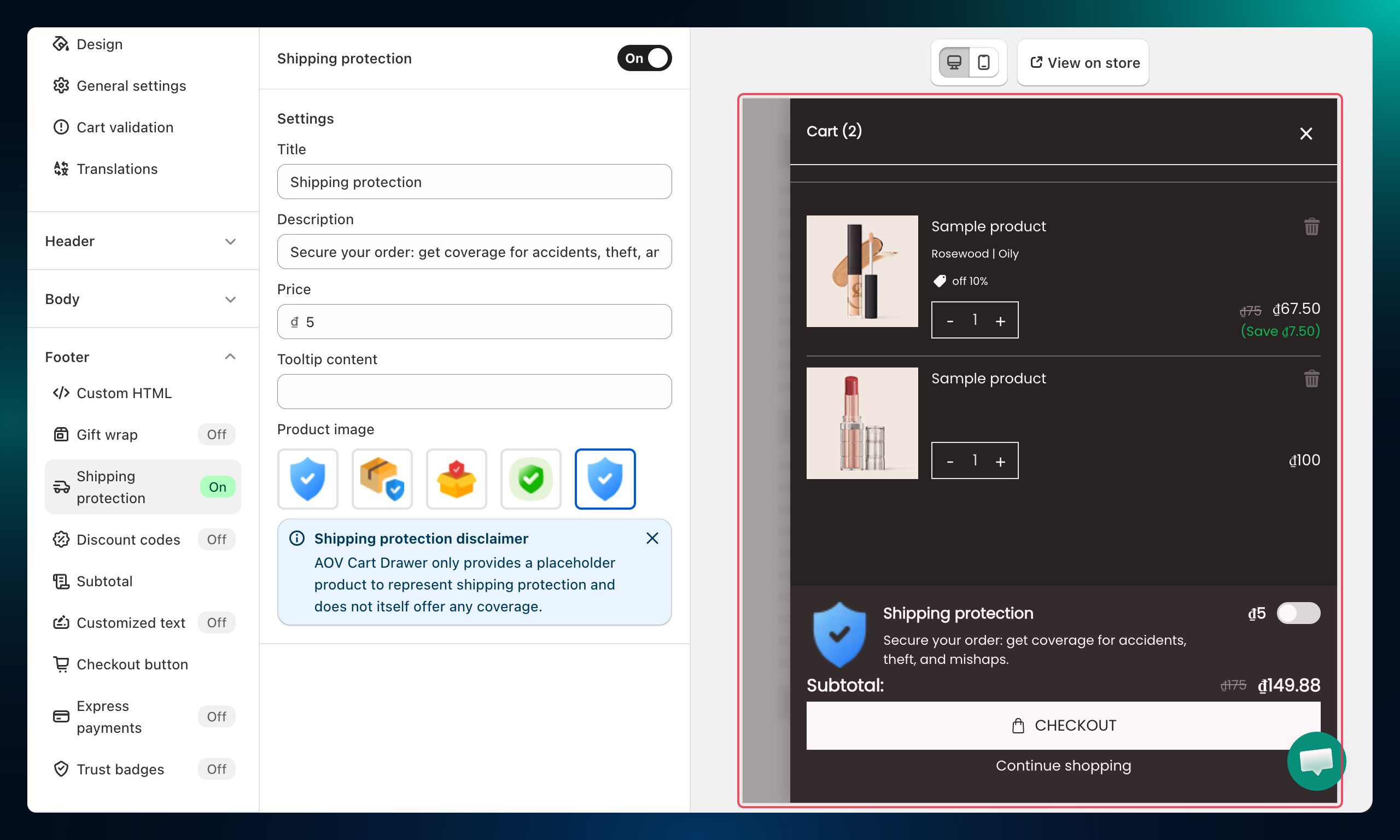Click the shield icon in cart preview

click(839, 634)
